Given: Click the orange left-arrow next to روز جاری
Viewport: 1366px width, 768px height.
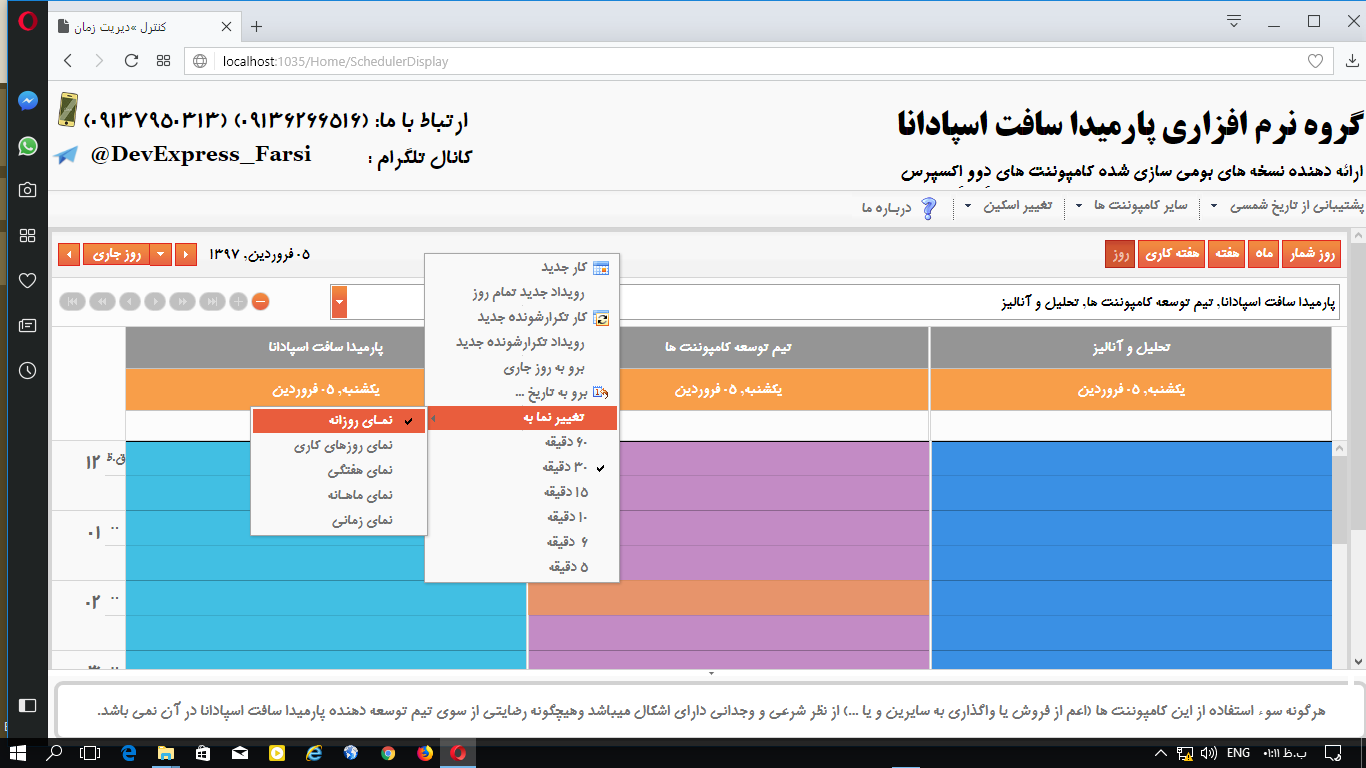Looking at the screenshot, I should click(68, 254).
